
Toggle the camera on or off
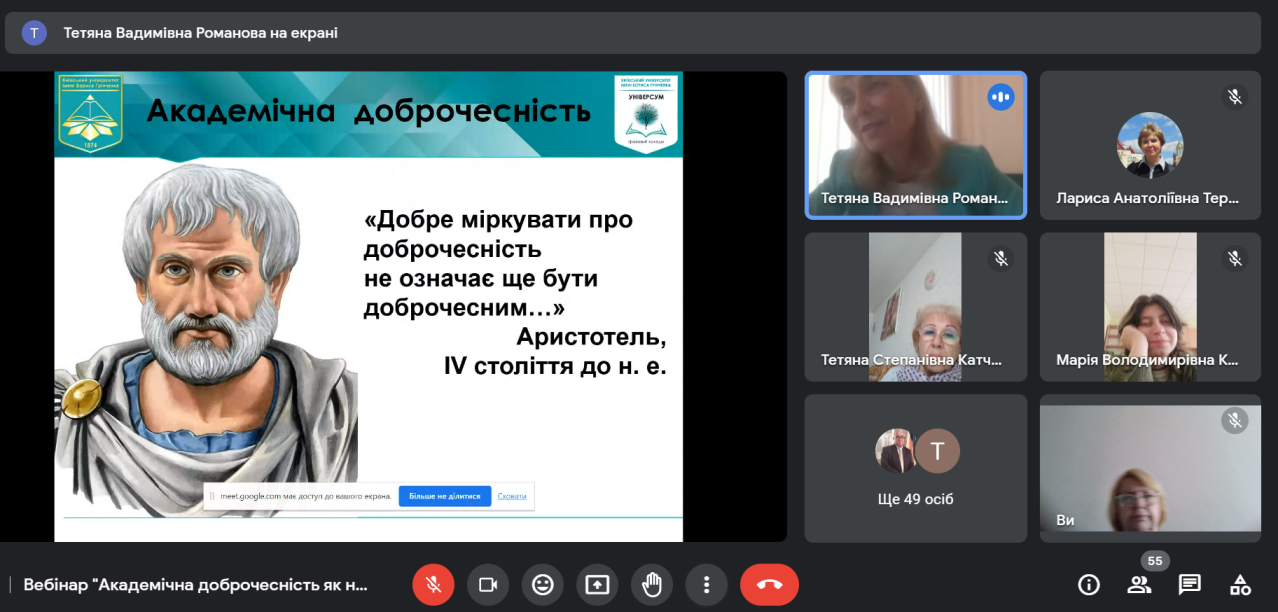488,585
